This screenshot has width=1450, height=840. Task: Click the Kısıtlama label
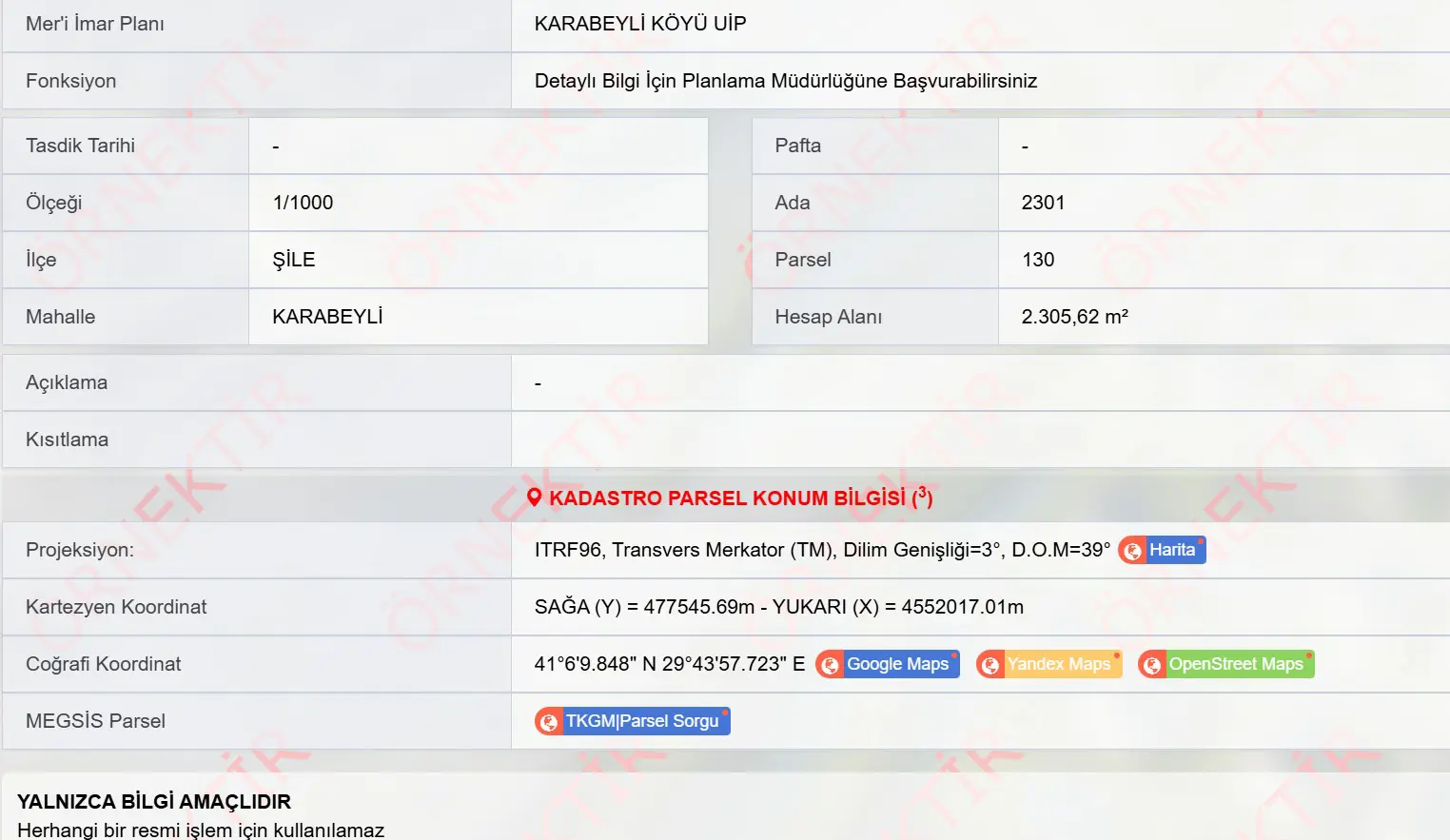click(67, 440)
